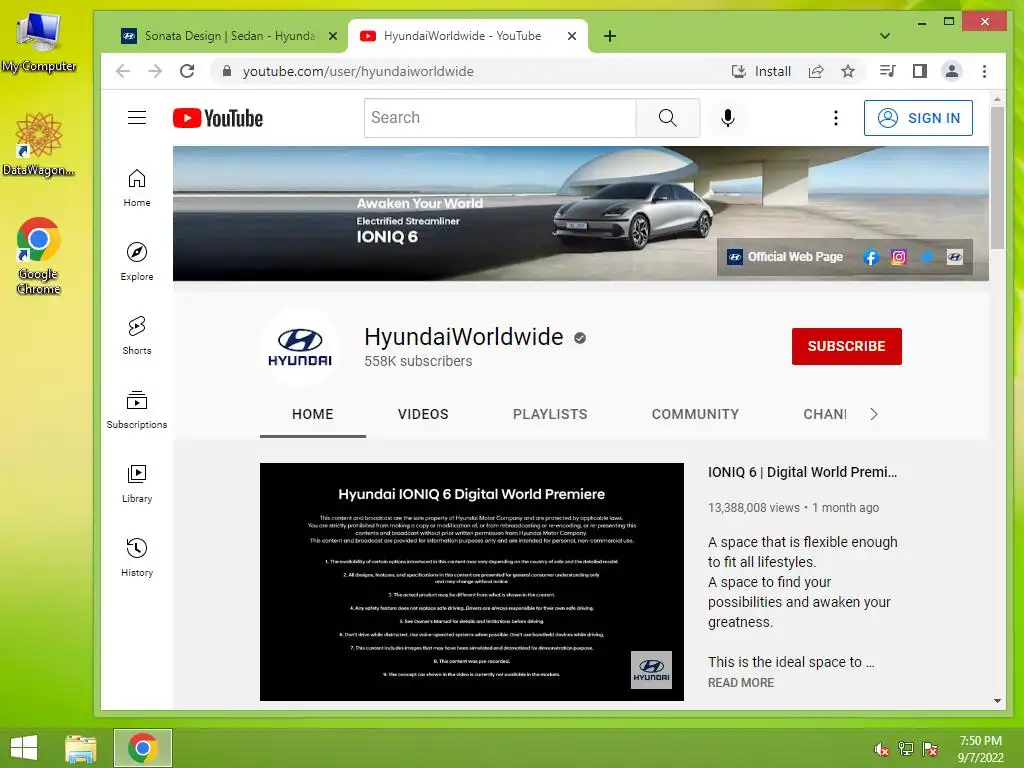Click the Facebook icon on channel banner

pyautogui.click(x=871, y=257)
